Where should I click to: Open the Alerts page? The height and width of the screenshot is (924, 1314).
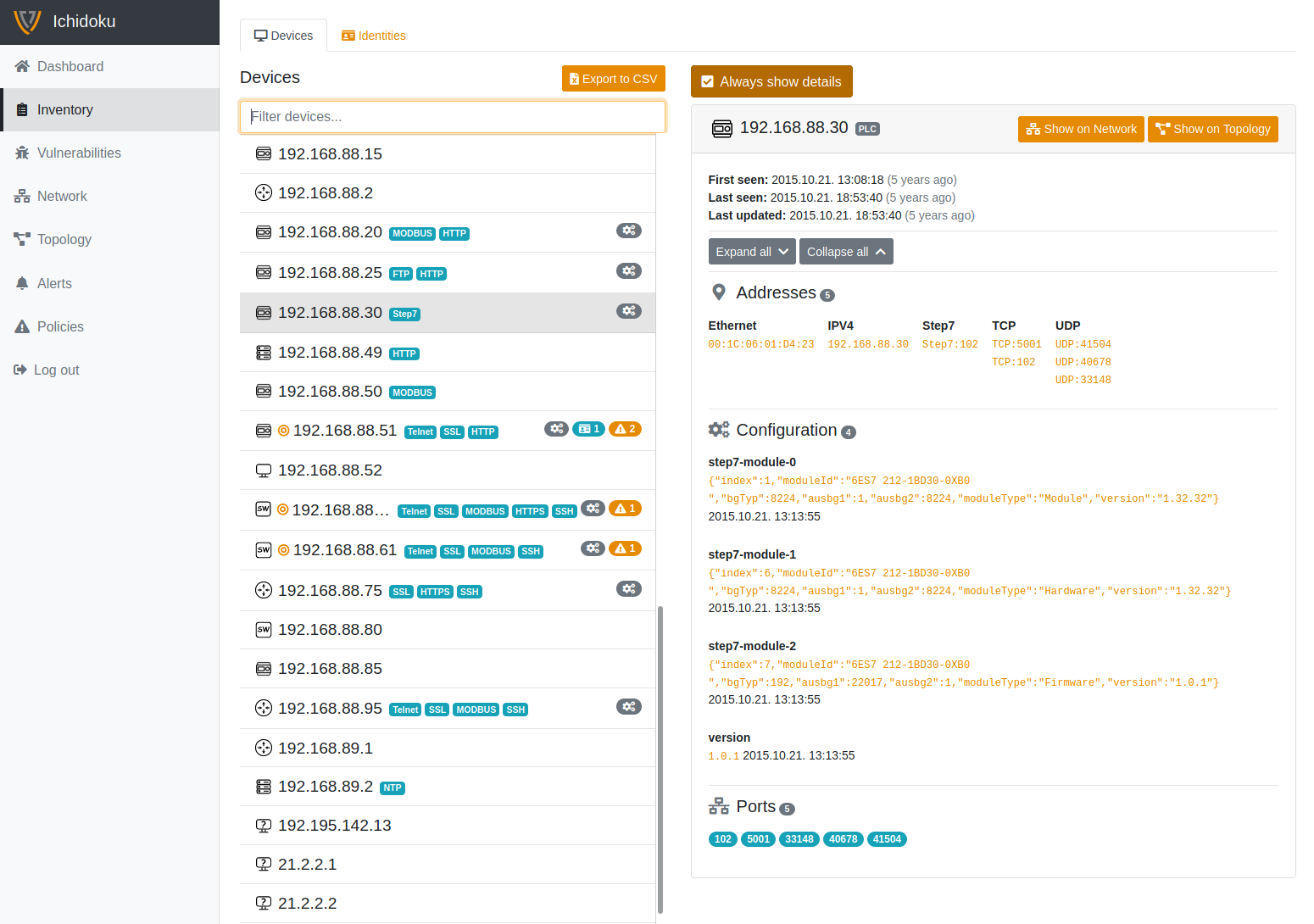coord(109,283)
